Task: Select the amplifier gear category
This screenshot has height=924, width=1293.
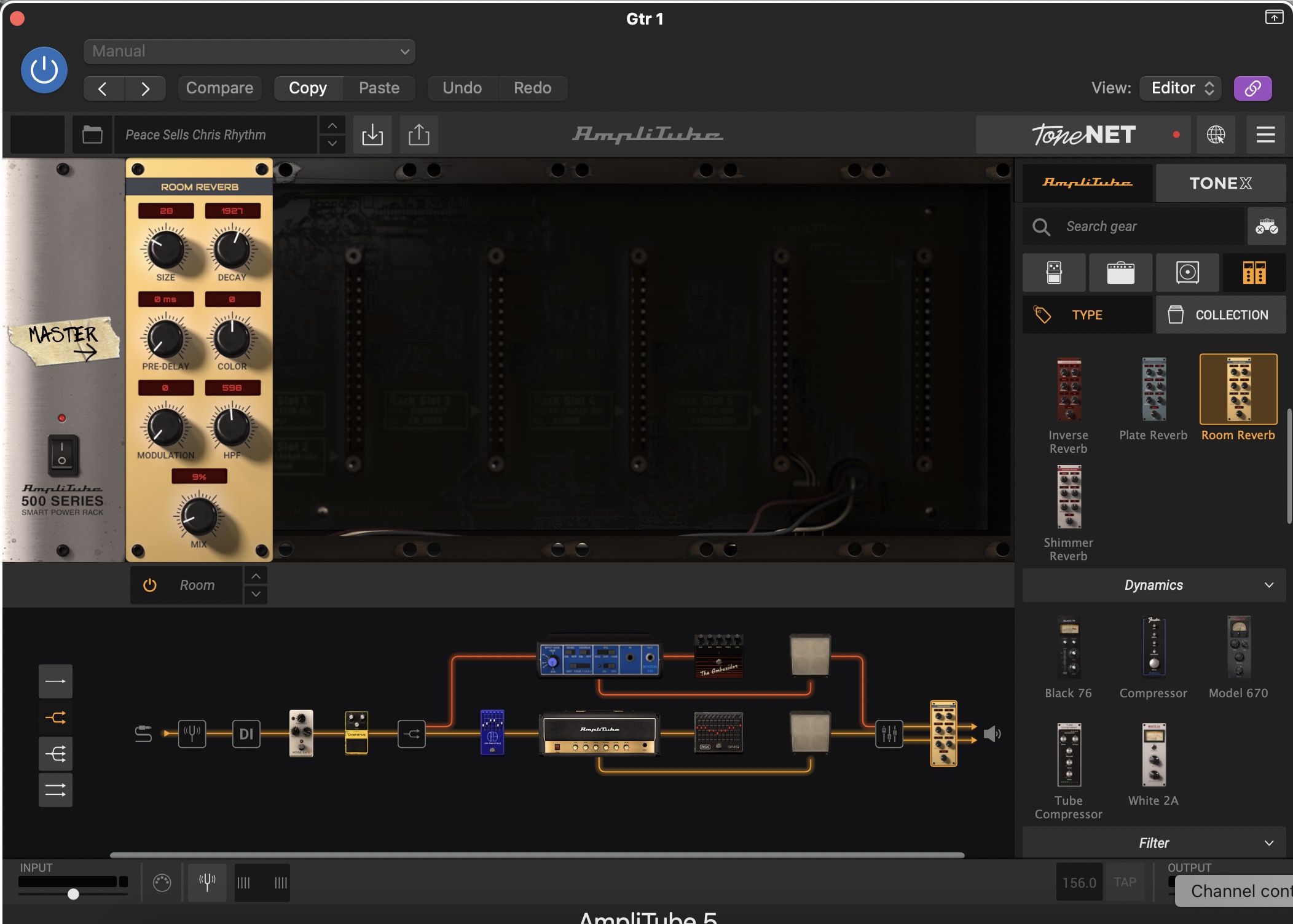Action: pyautogui.click(x=1120, y=272)
